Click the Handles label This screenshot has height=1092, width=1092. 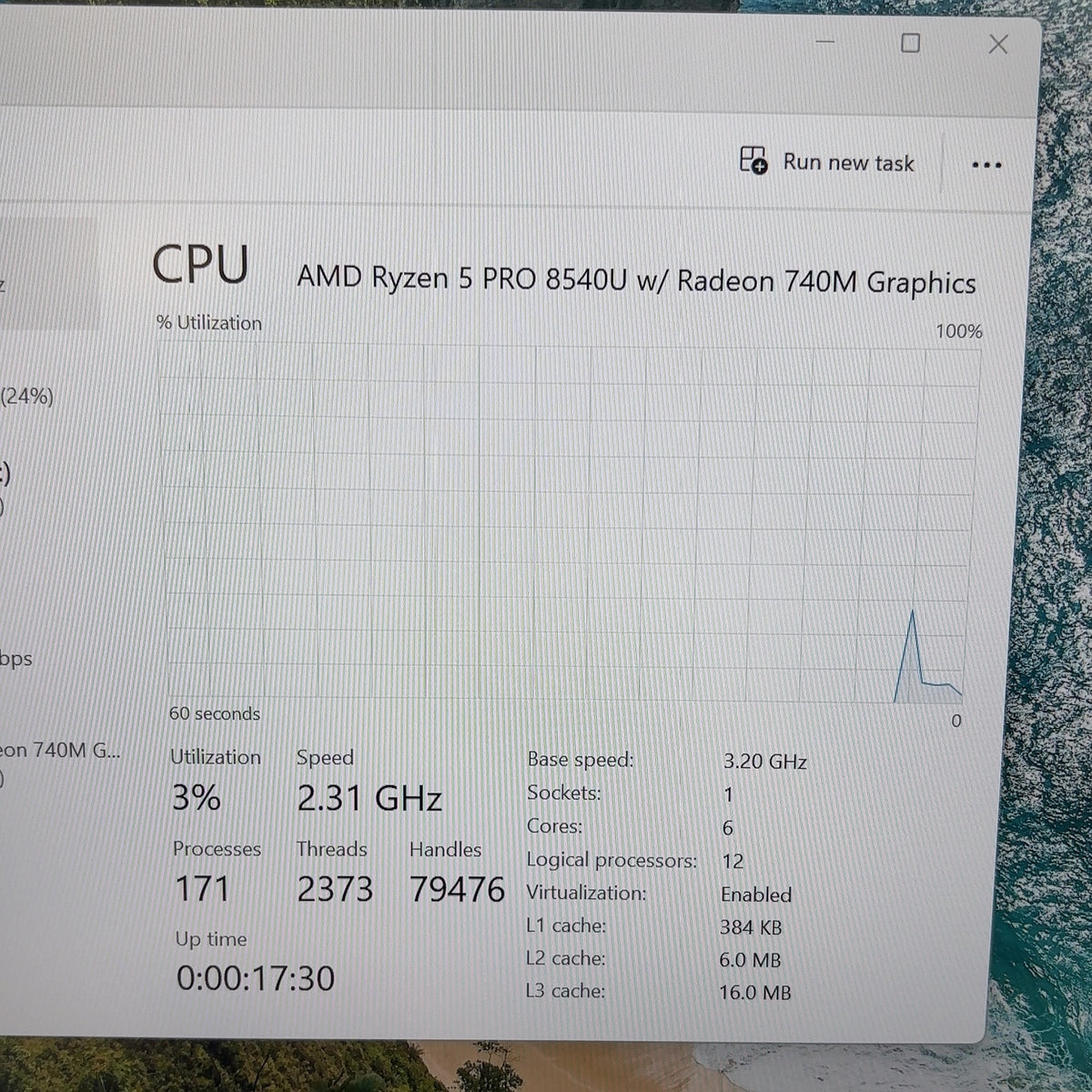pyautogui.click(x=445, y=849)
